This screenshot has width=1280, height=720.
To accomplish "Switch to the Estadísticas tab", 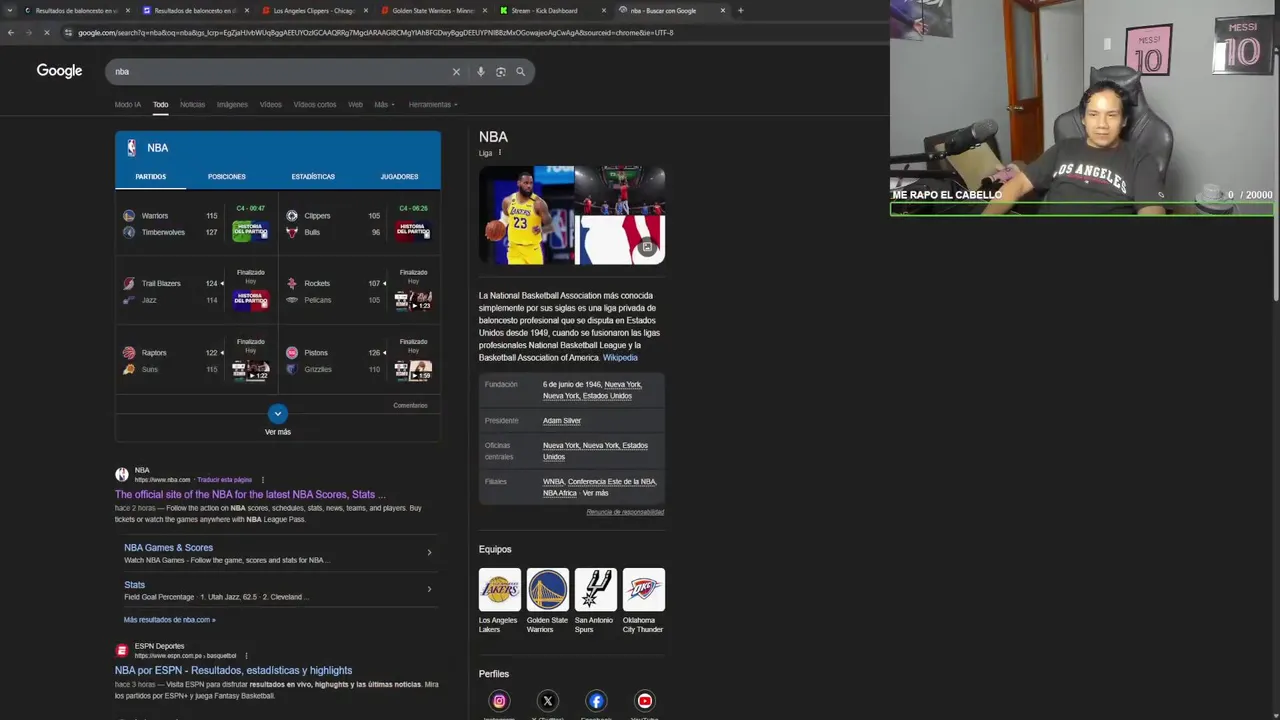I will (x=313, y=177).
